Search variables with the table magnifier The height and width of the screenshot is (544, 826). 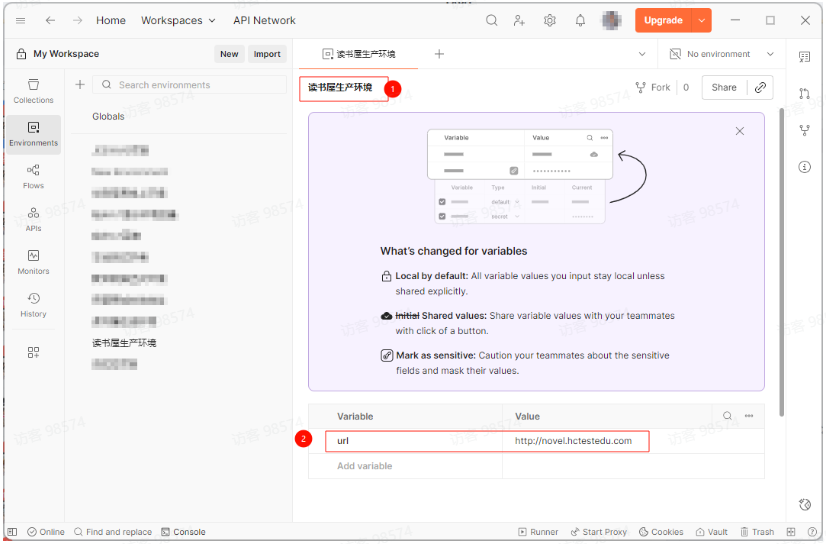tap(727, 416)
